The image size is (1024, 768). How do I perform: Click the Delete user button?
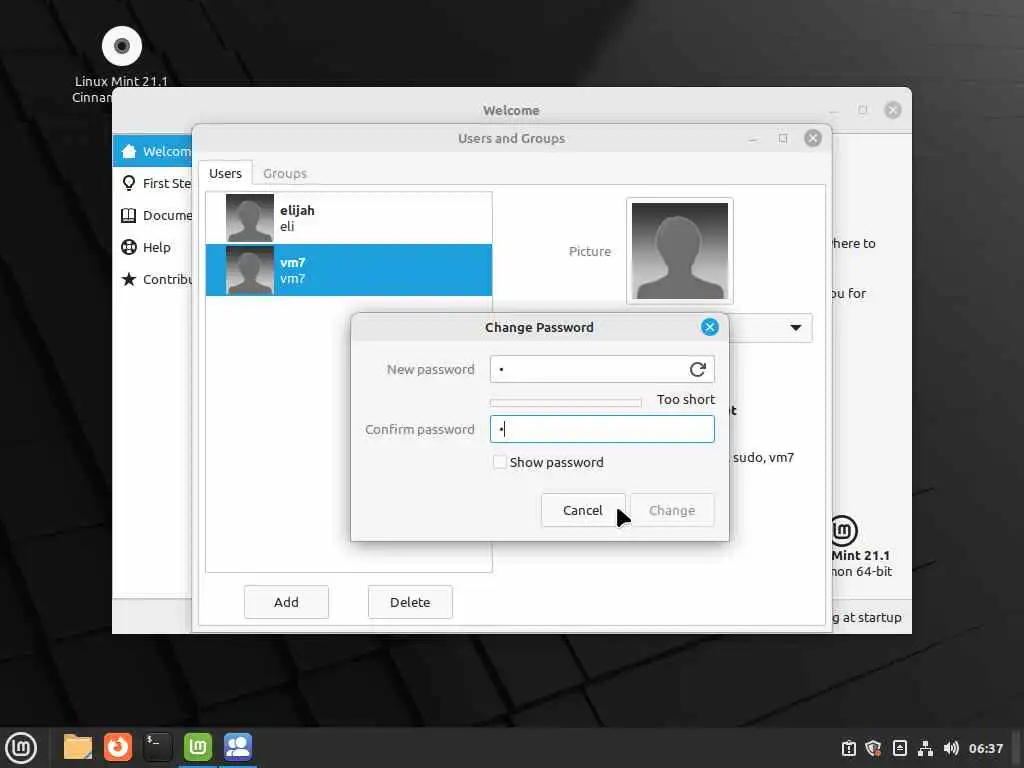410,602
